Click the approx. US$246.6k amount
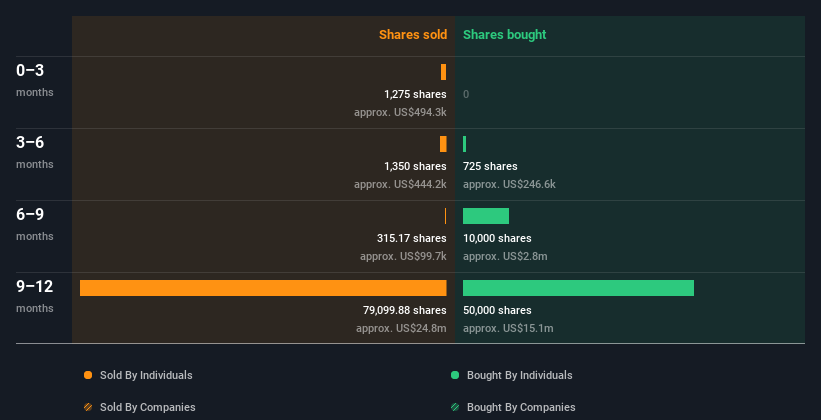Screen dimensions: 821x420 509,184
